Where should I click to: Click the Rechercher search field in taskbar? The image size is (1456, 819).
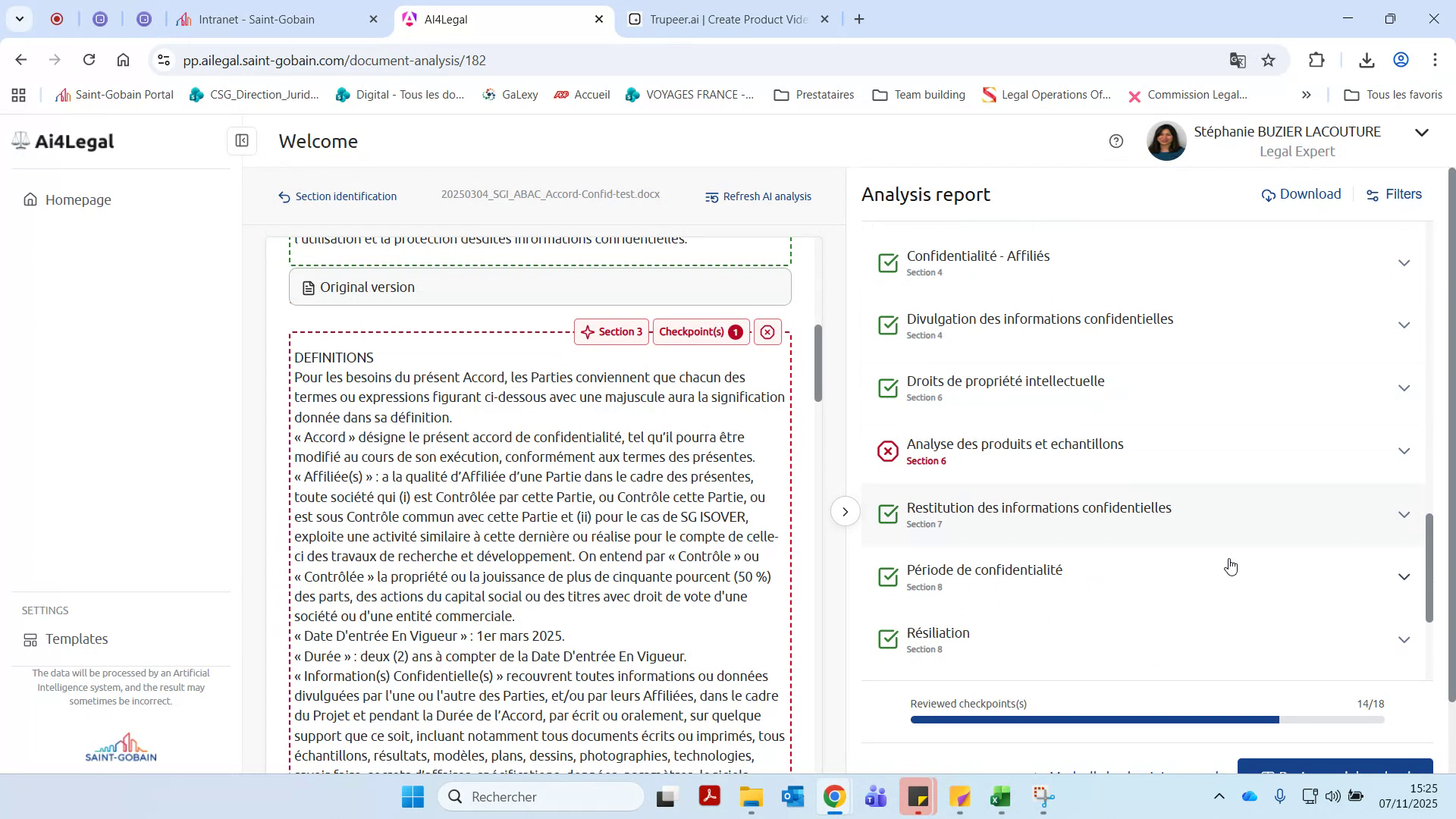[541, 797]
